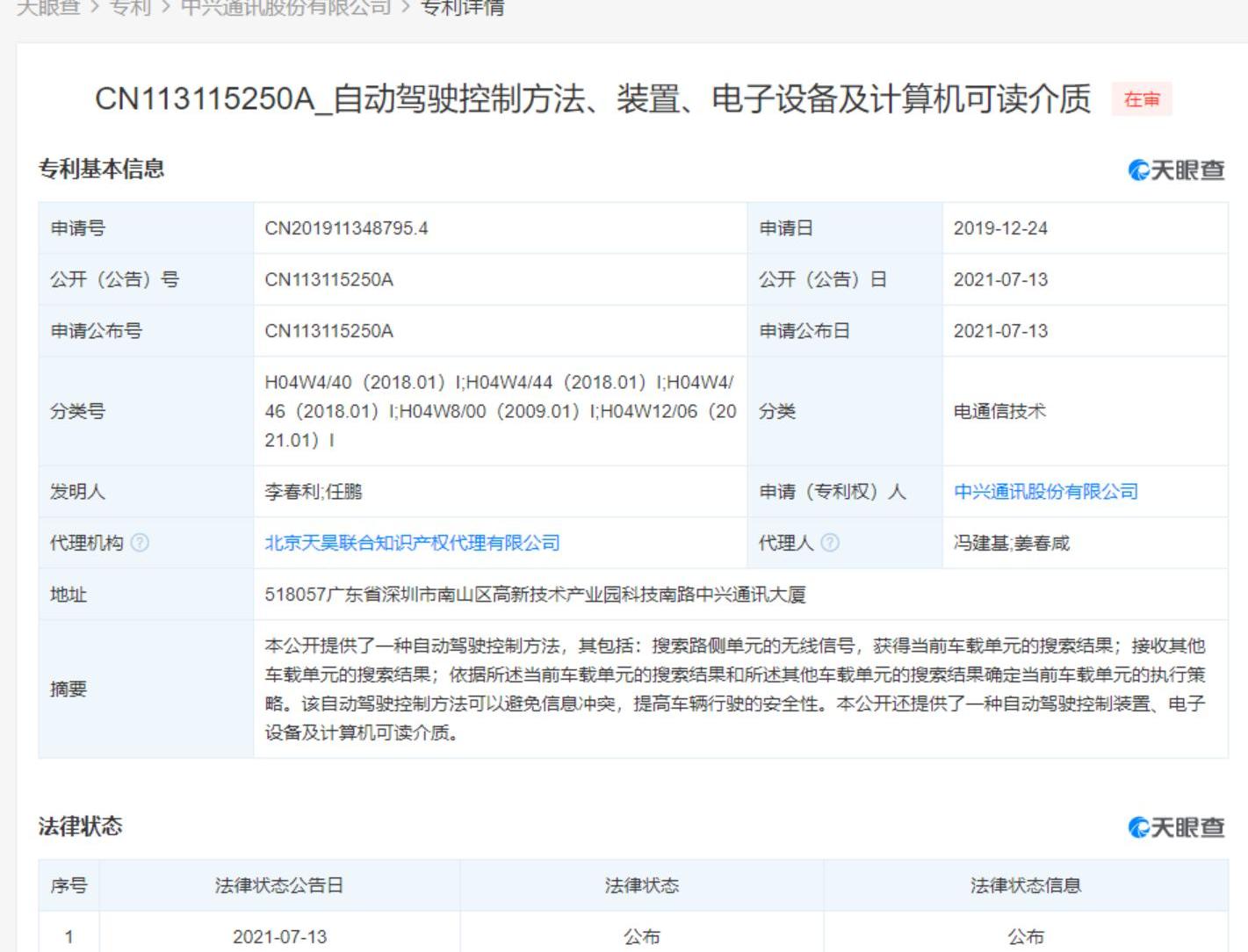Click the 序号 column header

tap(69, 885)
